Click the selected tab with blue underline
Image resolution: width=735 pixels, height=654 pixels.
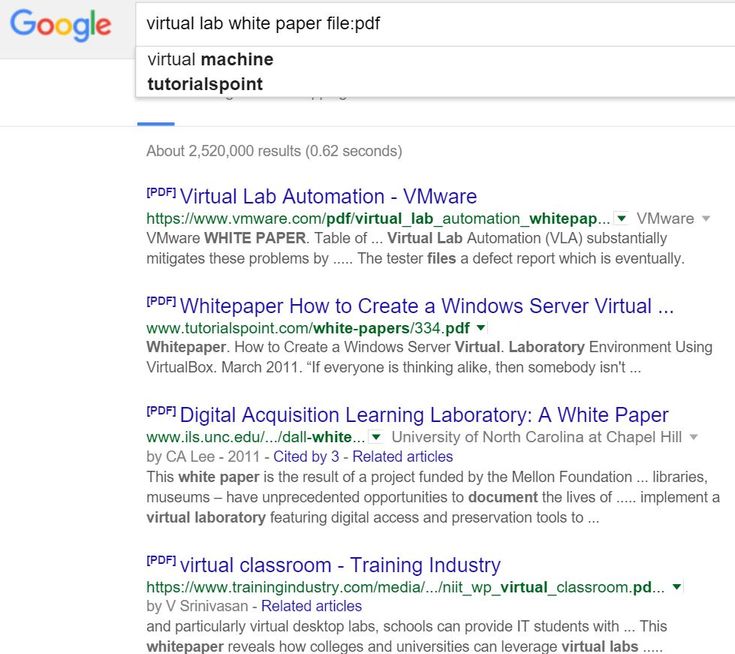point(156,124)
